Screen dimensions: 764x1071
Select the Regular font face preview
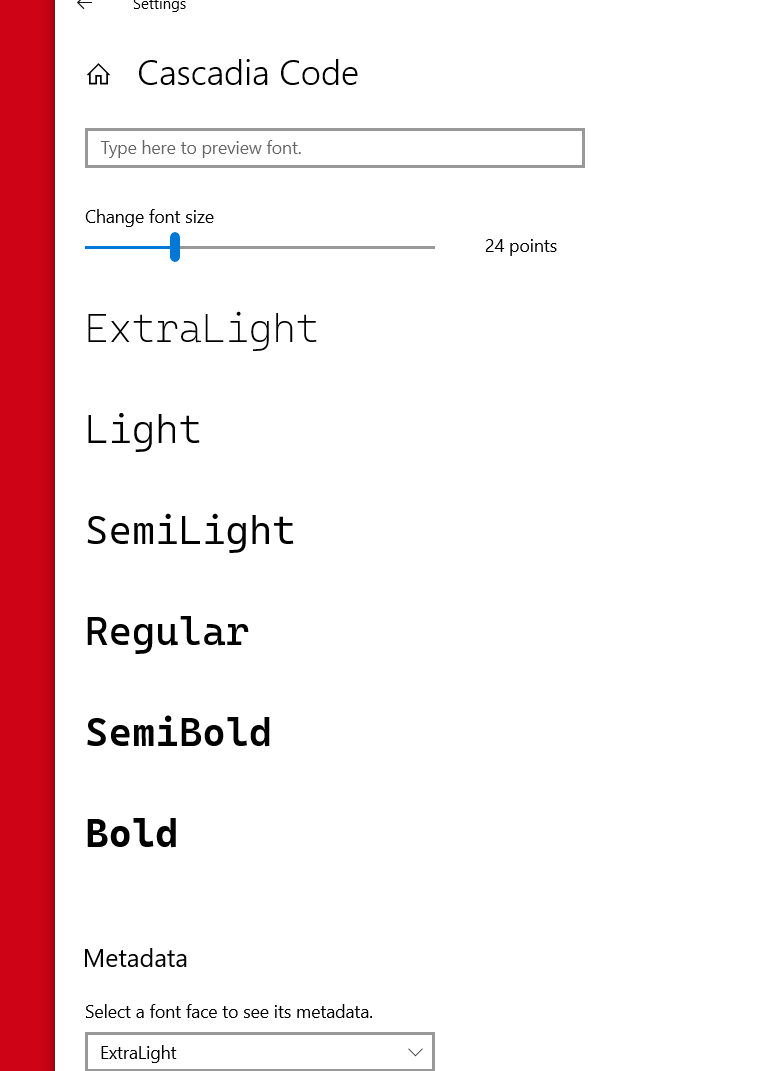coord(167,631)
